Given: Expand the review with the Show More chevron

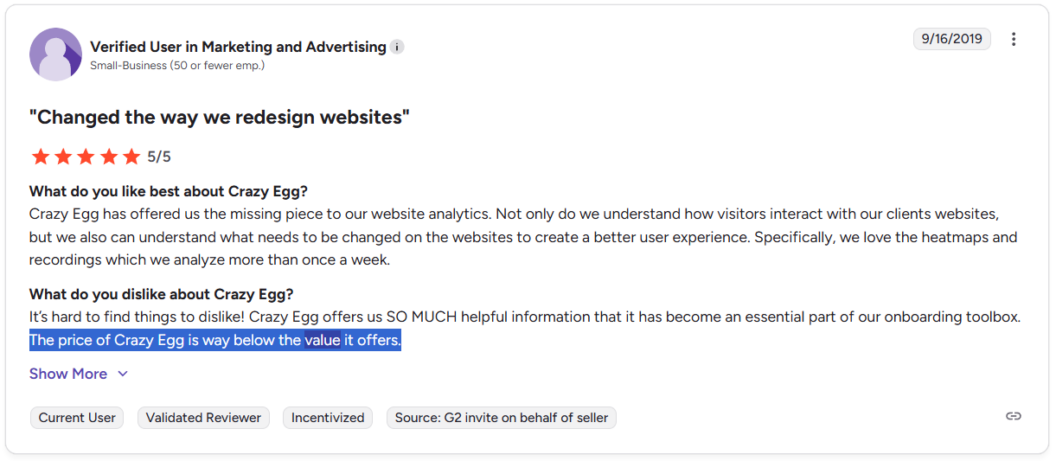Looking at the screenshot, I should [x=123, y=374].
